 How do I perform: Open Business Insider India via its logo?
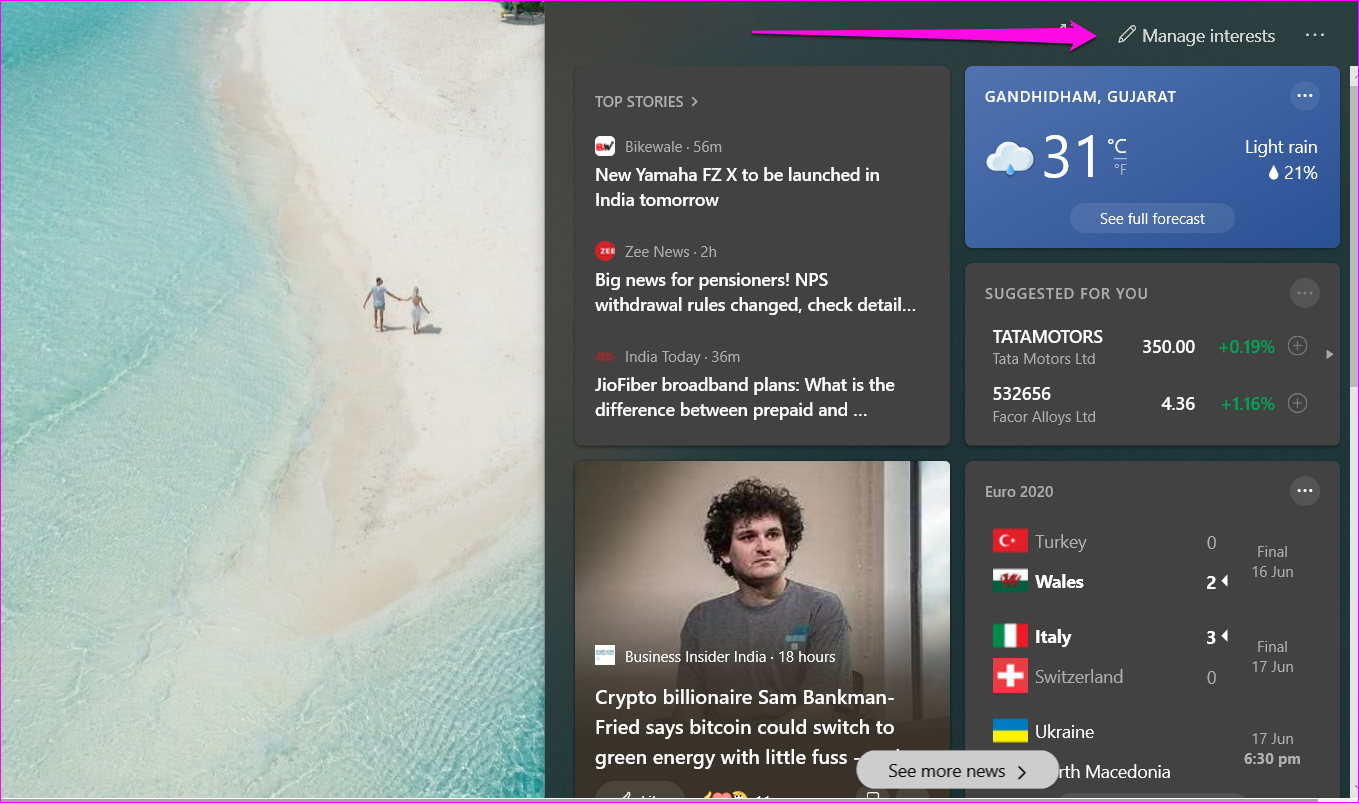(604, 656)
